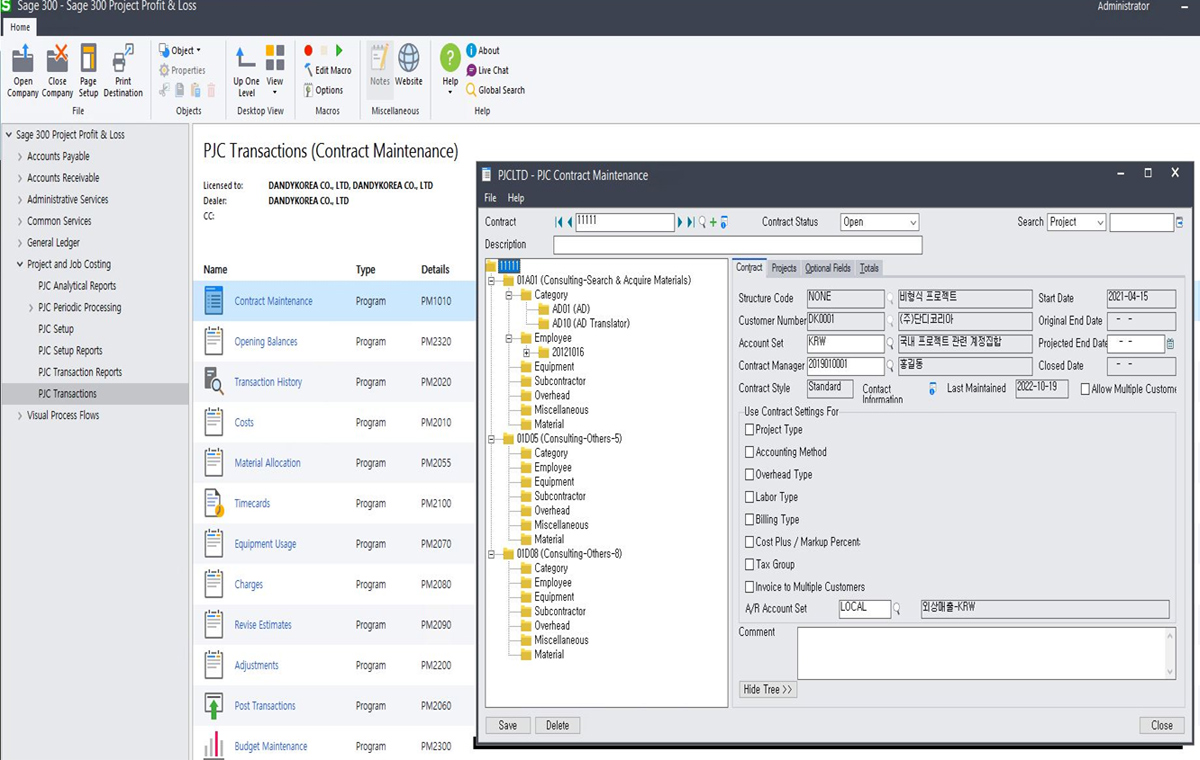1200x760 pixels.
Task: Click the green Run Macro icon
Action: (340, 50)
